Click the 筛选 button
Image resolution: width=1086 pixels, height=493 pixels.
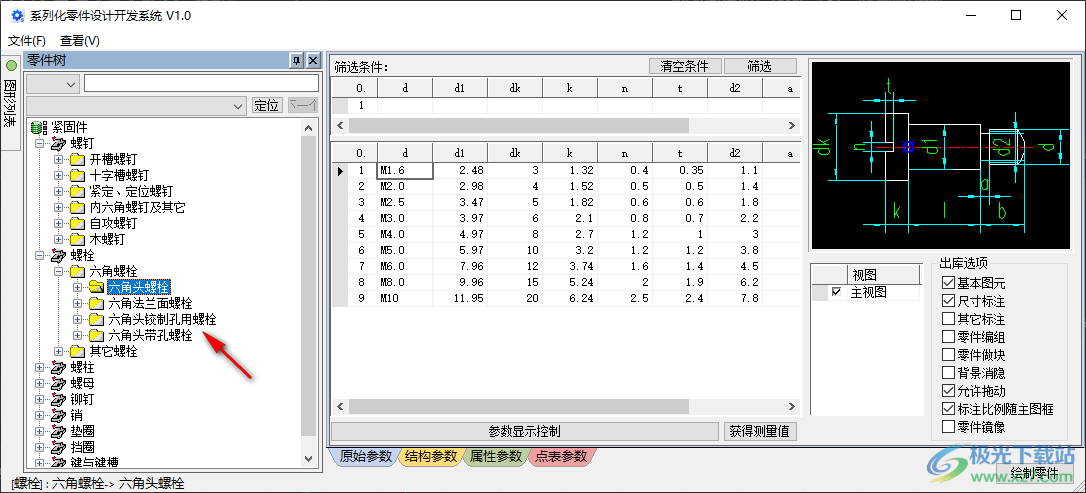[760, 66]
